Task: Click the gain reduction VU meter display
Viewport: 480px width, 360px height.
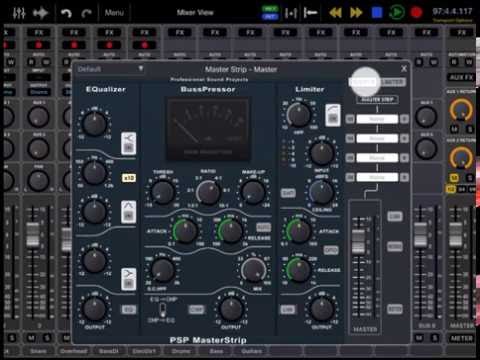Action: click(x=208, y=129)
